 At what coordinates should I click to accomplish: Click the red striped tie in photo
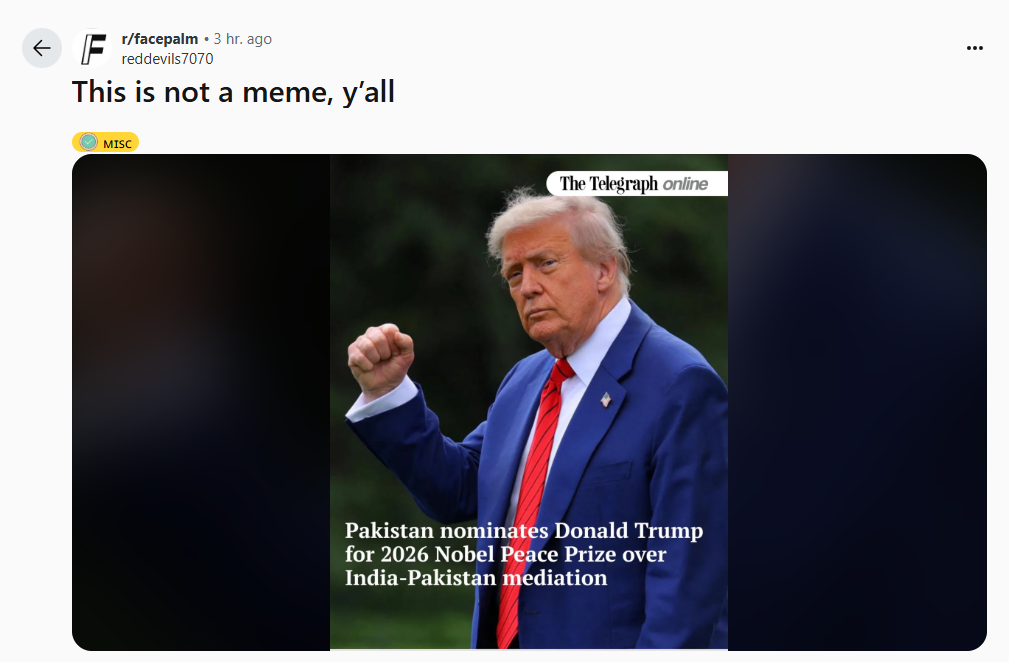tap(533, 502)
